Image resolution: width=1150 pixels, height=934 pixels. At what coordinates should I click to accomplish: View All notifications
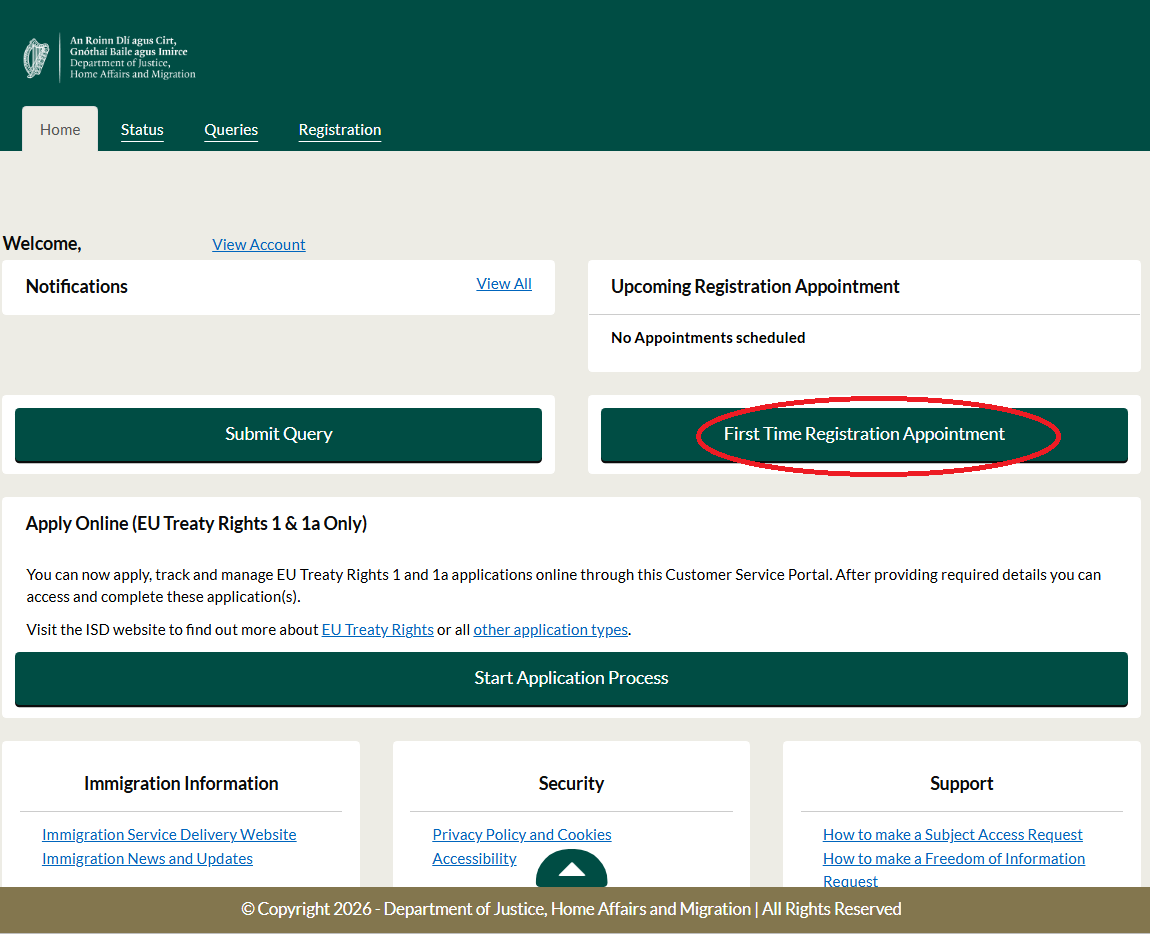(x=504, y=284)
